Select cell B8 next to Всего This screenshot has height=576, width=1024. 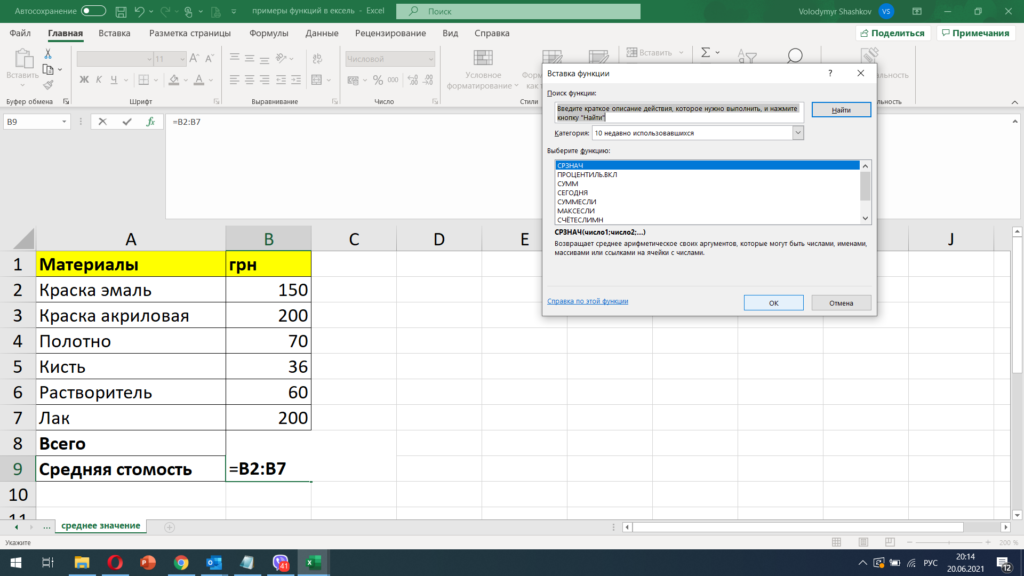pyautogui.click(x=268, y=443)
